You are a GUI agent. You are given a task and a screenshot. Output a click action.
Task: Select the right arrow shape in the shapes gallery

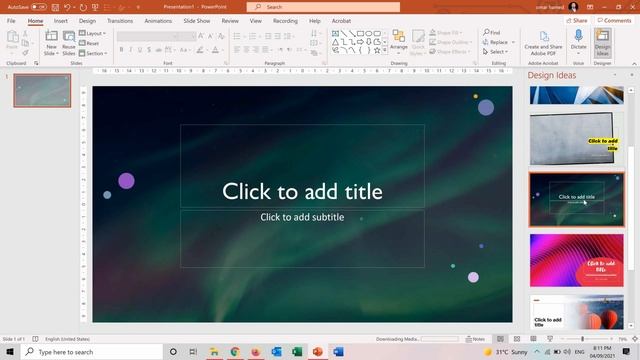[360, 42]
